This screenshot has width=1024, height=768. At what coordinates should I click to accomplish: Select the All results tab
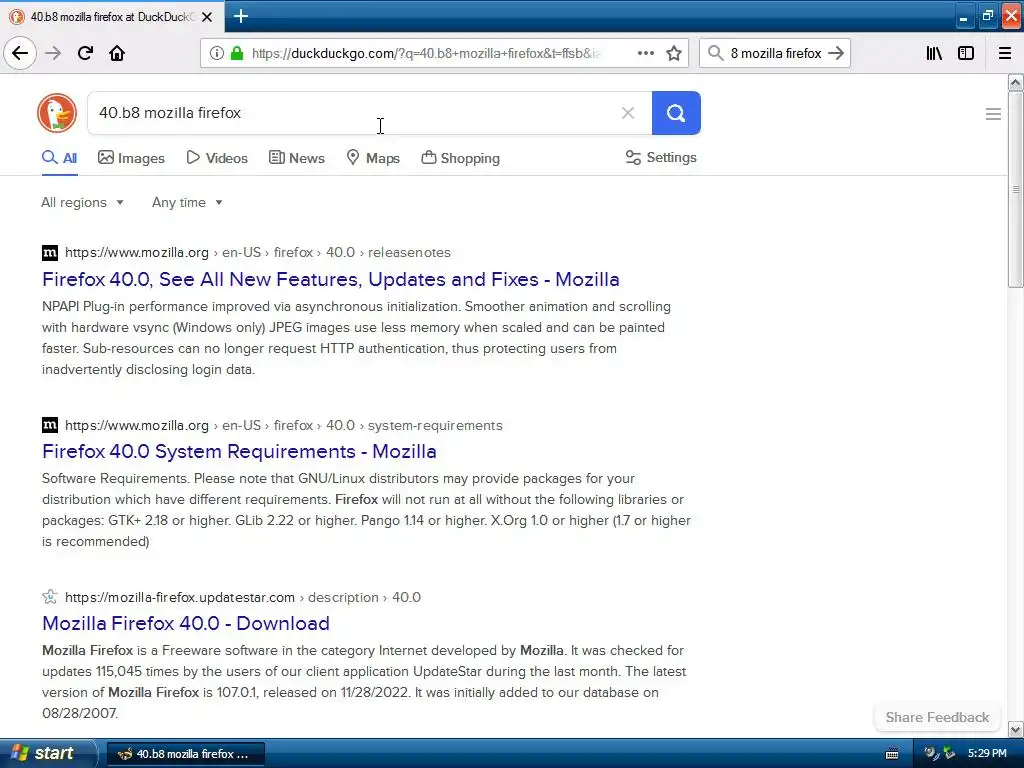(x=59, y=158)
